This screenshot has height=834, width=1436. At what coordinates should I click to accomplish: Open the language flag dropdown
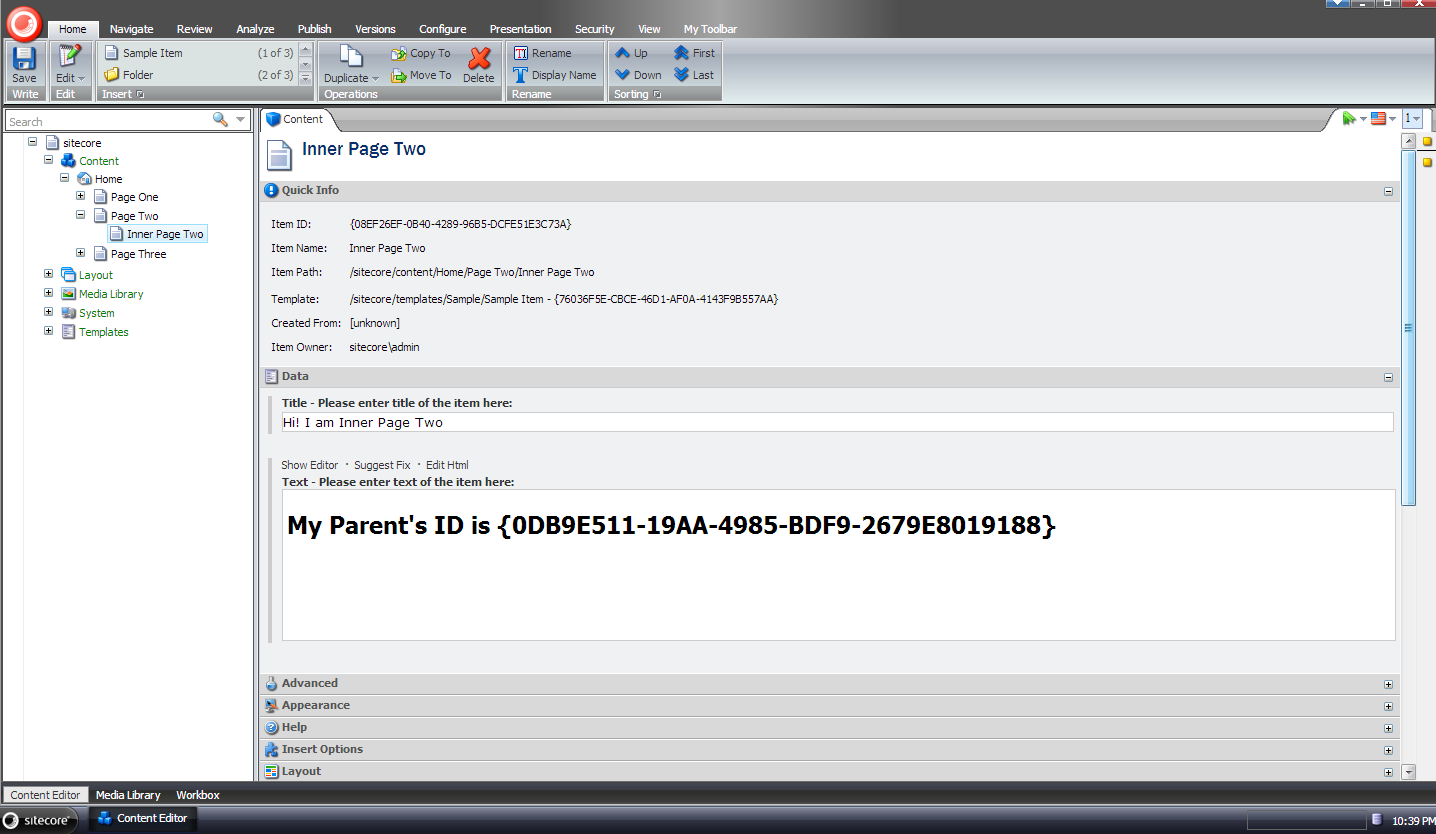coord(1384,119)
